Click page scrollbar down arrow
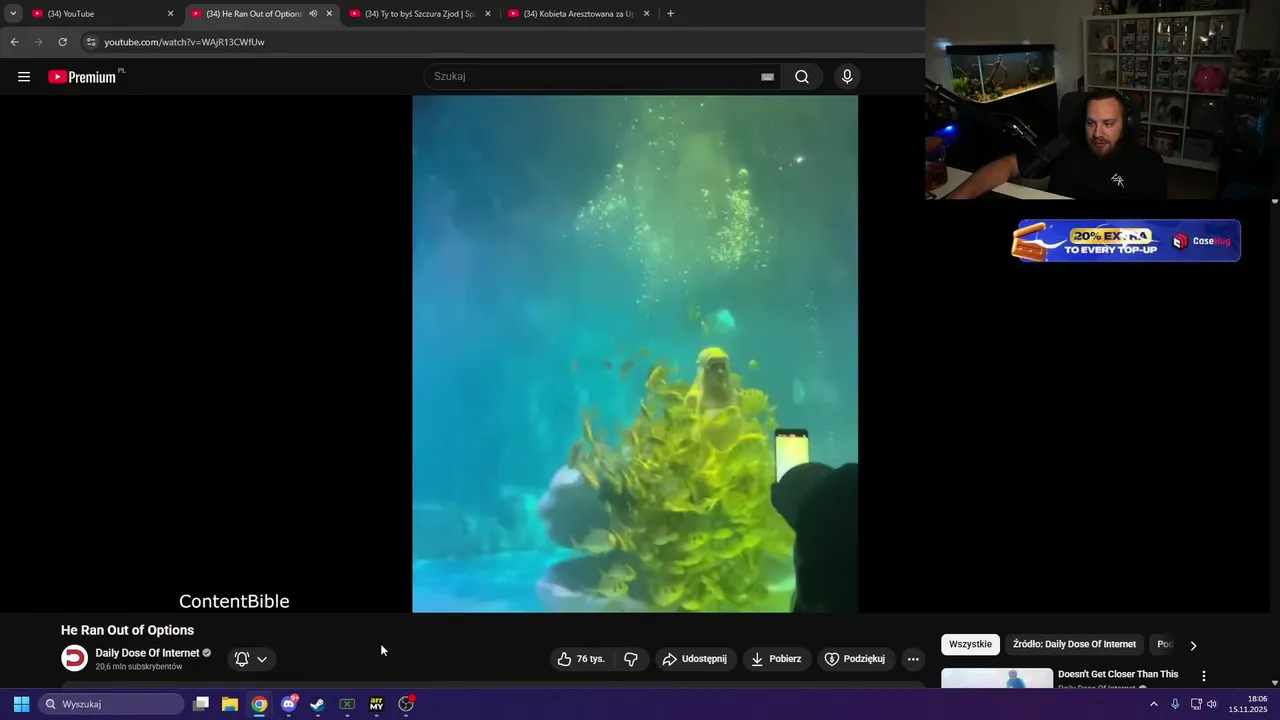The width and height of the screenshot is (1280, 720). (1275, 684)
